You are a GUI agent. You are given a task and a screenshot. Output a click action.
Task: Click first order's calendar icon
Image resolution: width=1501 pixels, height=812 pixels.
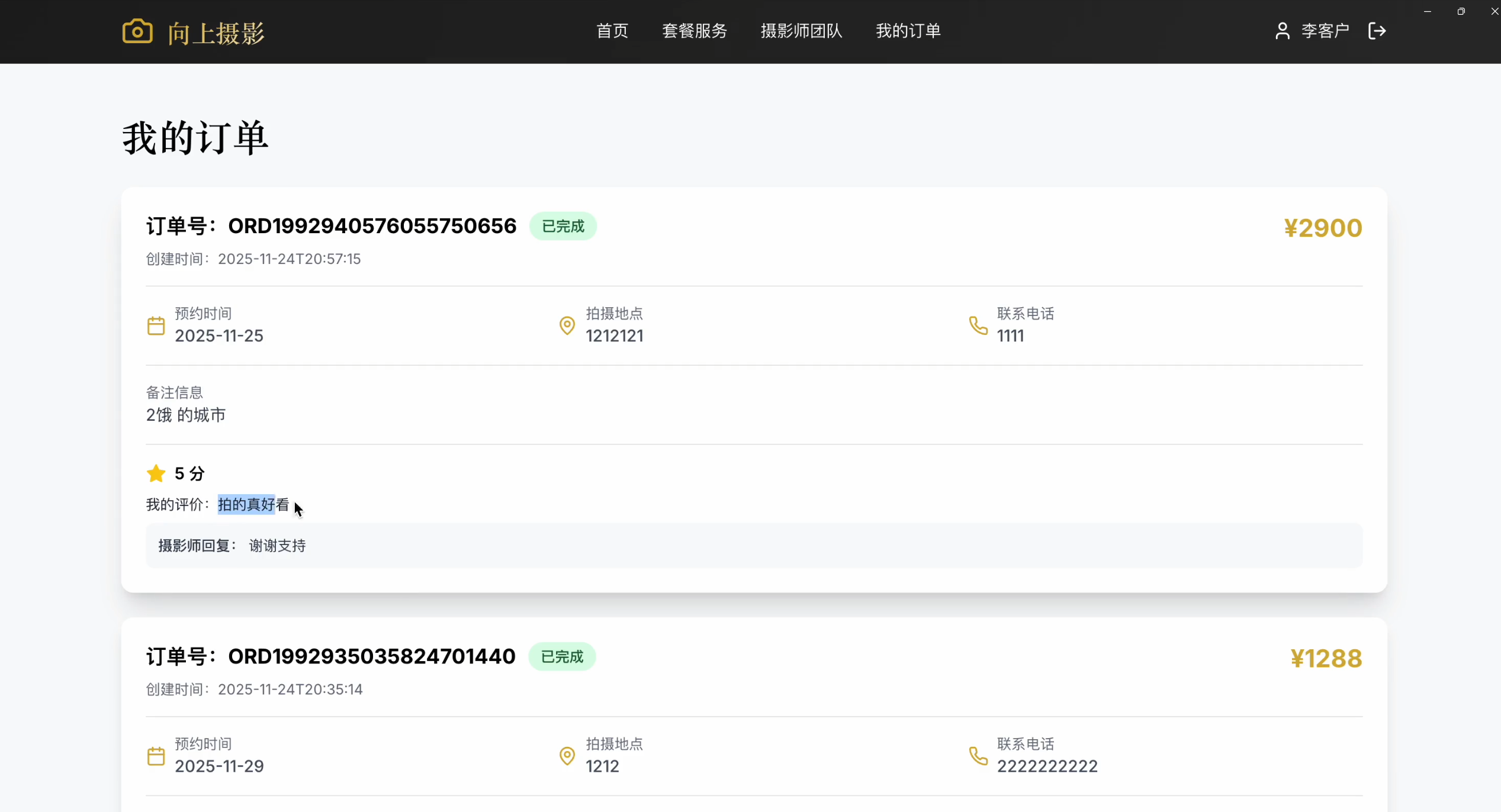[156, 326]
